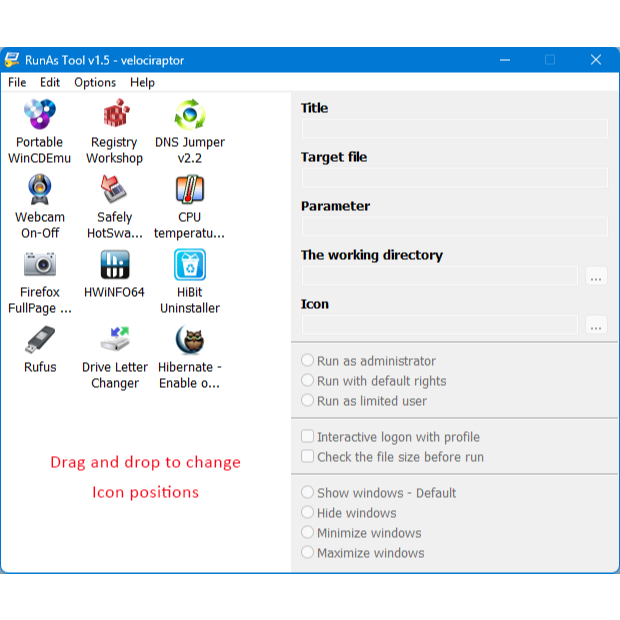620x620 pixels.
Task: Browse for an icon file
Action: point(596,325)
